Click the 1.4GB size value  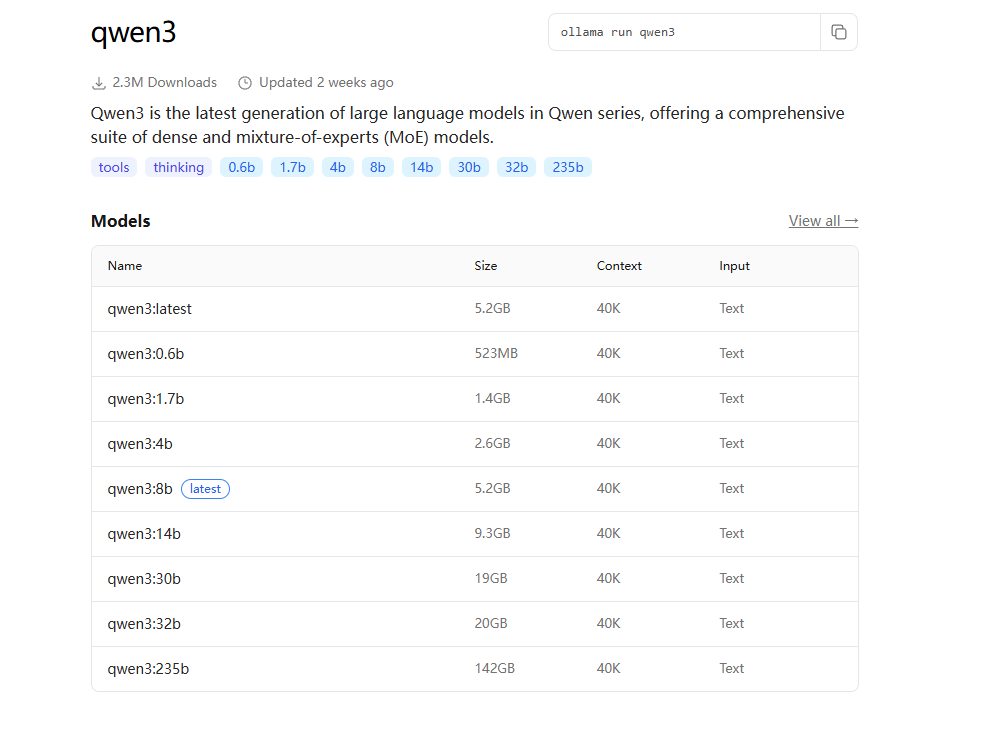(x=492, y=398)
